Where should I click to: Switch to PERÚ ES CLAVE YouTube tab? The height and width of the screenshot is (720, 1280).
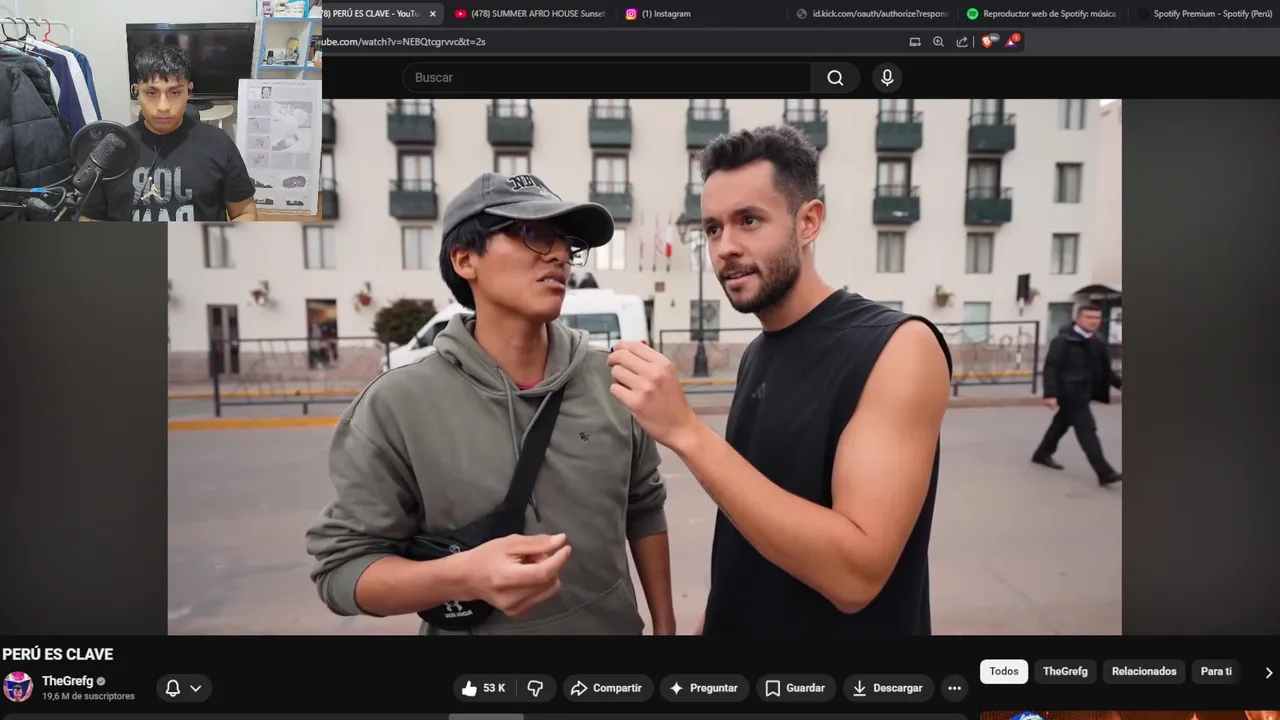coord(371,14)
